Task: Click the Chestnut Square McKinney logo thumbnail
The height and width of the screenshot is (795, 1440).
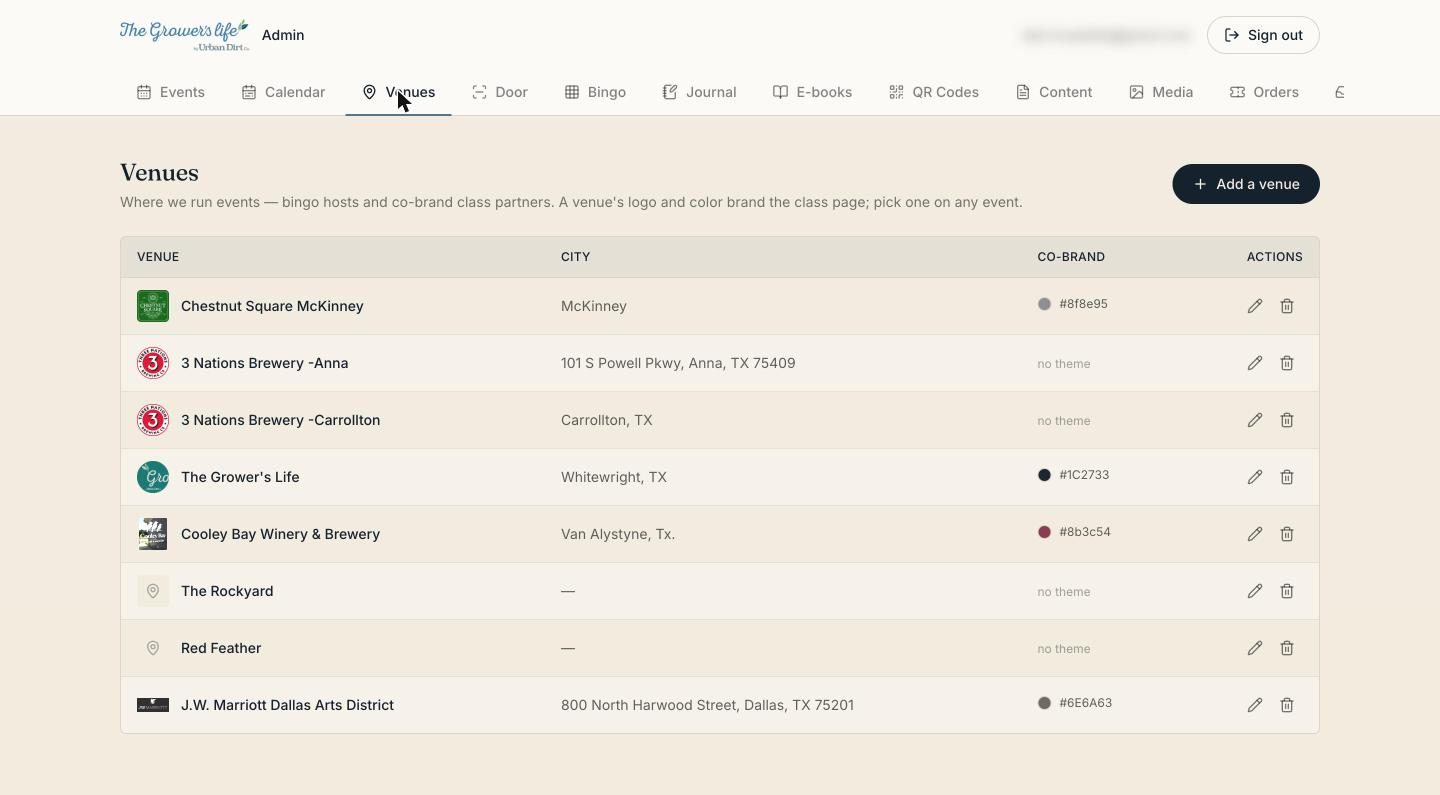Action: click(153, 306)
